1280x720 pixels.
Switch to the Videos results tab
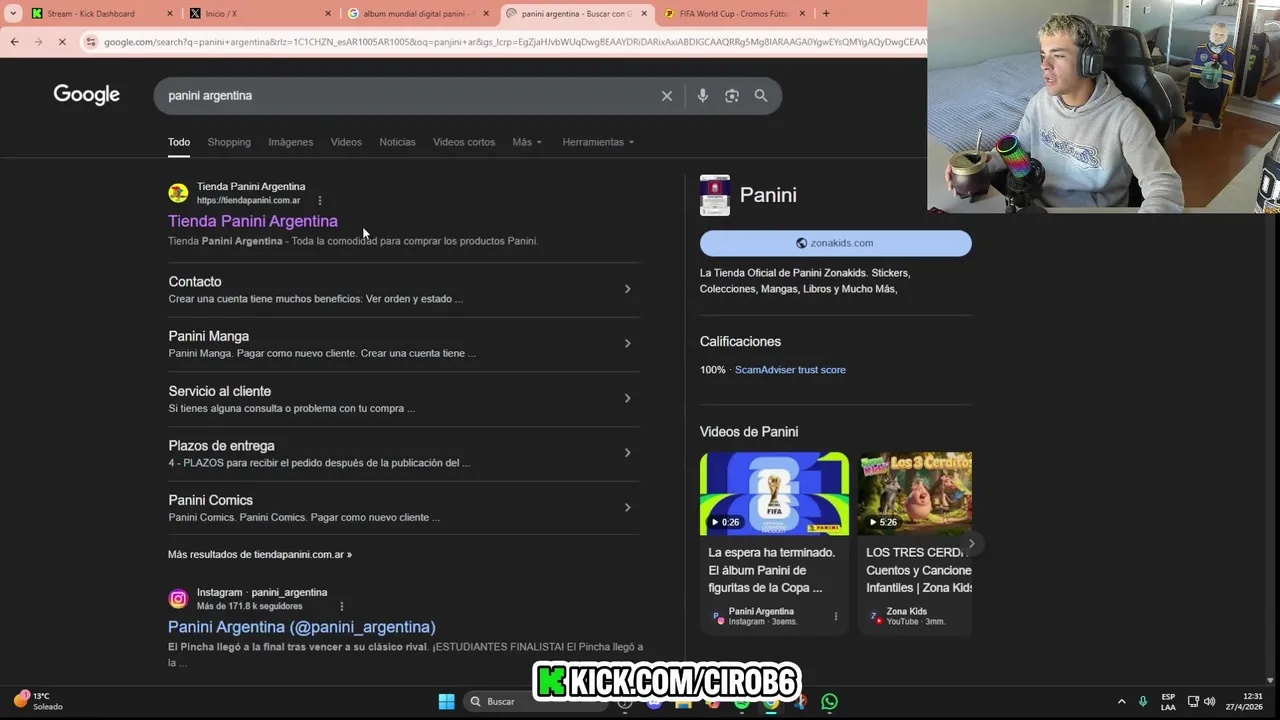[346, 142]
